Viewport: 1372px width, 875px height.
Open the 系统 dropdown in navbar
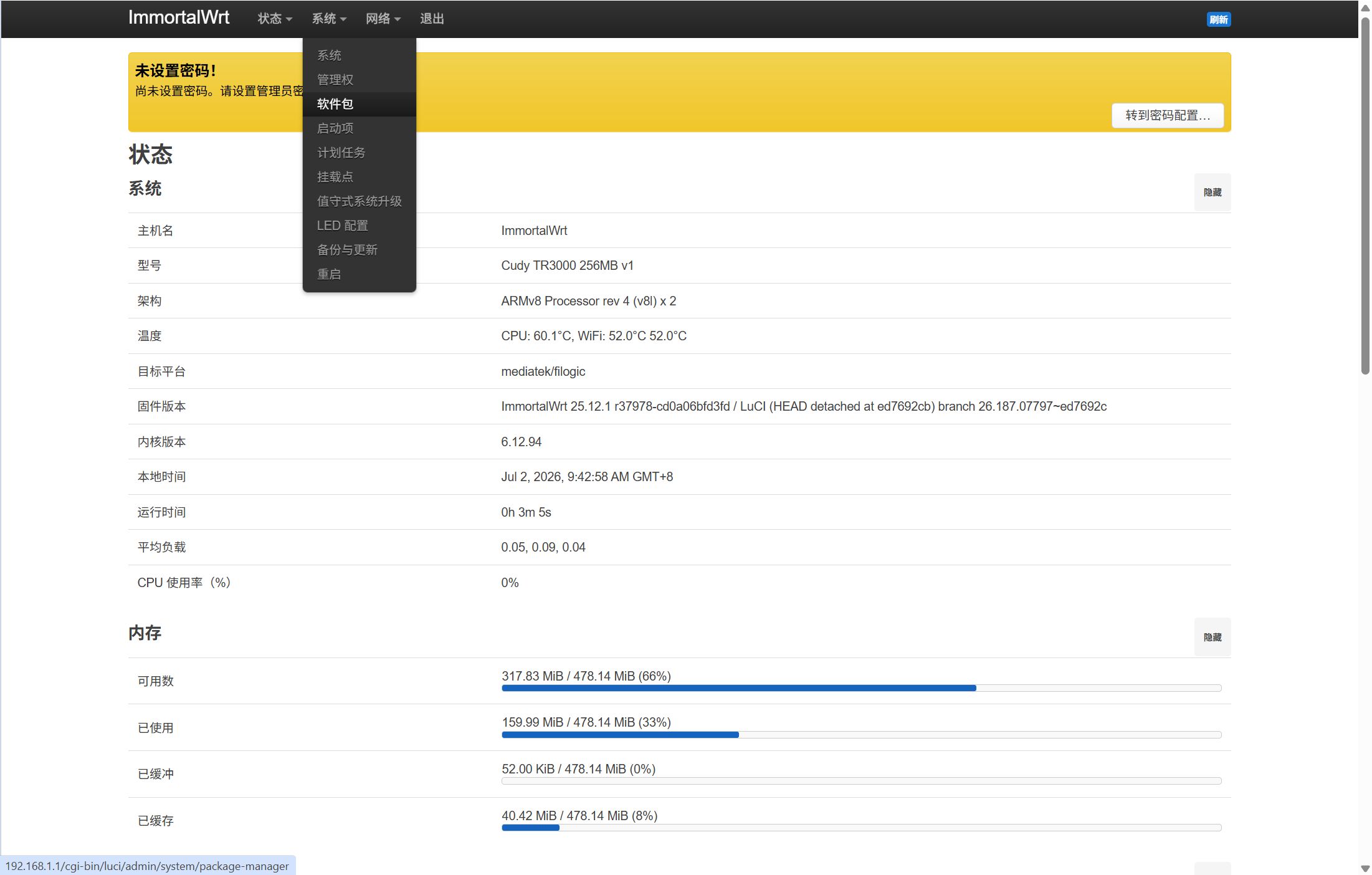329,19
